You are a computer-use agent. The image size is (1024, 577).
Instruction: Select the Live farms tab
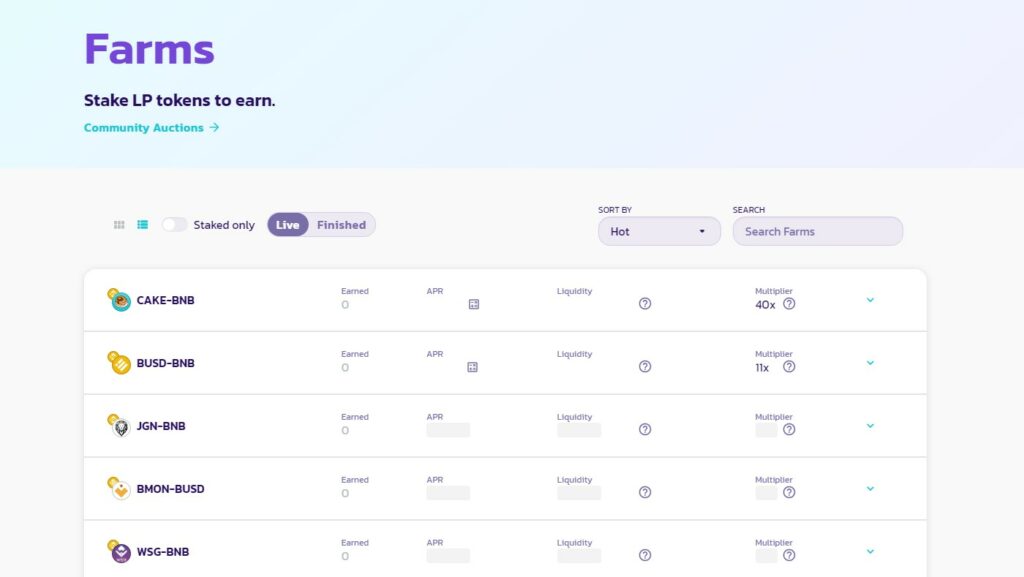coord(287,225)
